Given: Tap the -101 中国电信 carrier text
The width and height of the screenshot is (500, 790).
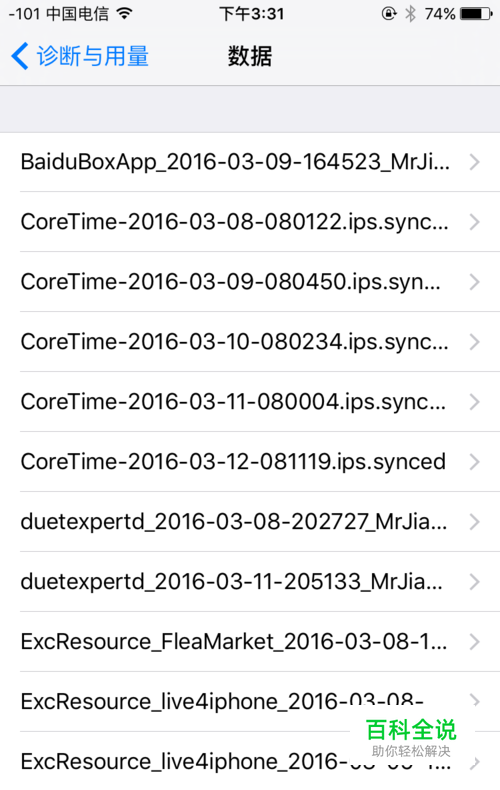Looking at the screenshot, I should (x=59, y=14).
